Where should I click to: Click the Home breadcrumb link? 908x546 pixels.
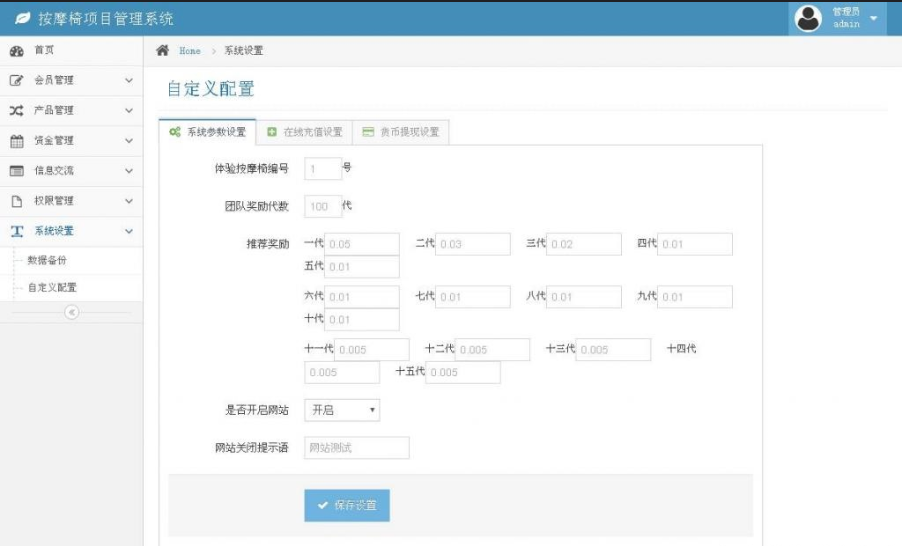pos(190,51)
